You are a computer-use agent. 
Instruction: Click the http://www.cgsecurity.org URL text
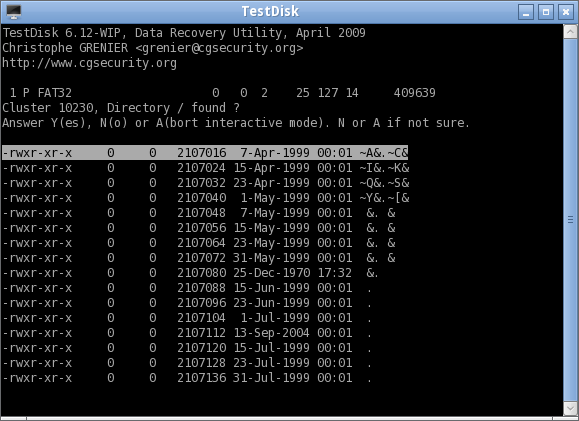click(89, 63)
